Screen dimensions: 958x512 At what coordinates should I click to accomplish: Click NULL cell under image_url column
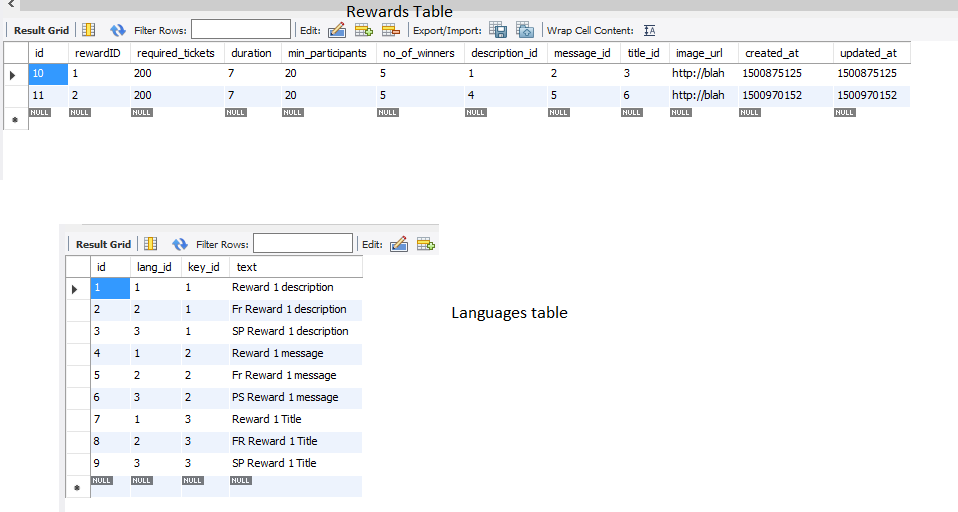[x=681, y=112]
